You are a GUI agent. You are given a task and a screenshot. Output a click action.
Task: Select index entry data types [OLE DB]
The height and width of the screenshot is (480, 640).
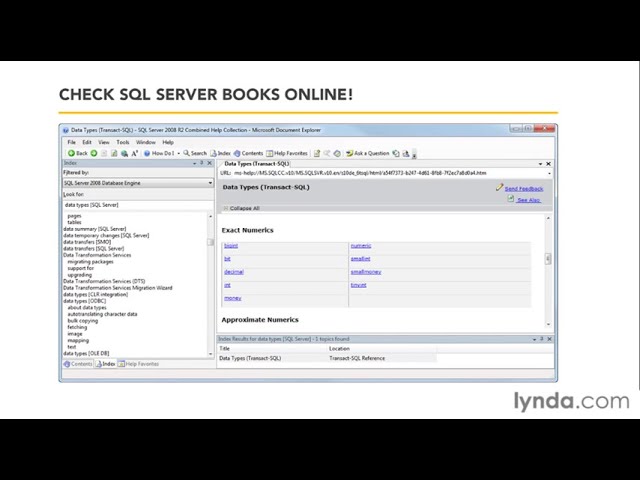[86, 353]
